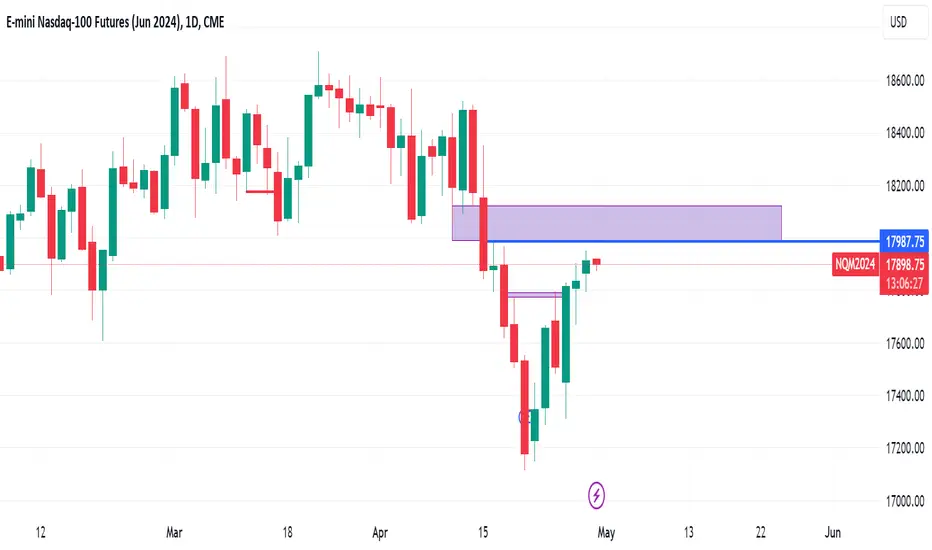Viewport: 932px width, 550px height.
Task: Select the blue horizontal line at 17987.75
Action: [684, 241]
